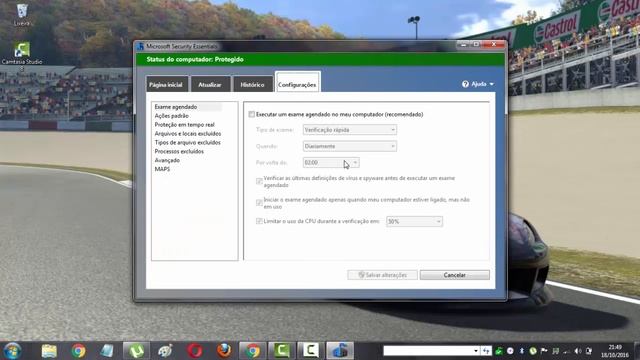Toggle limit CPU usage during scan checkbox
The image size is (640, 360).
click(x=259, y=221)
